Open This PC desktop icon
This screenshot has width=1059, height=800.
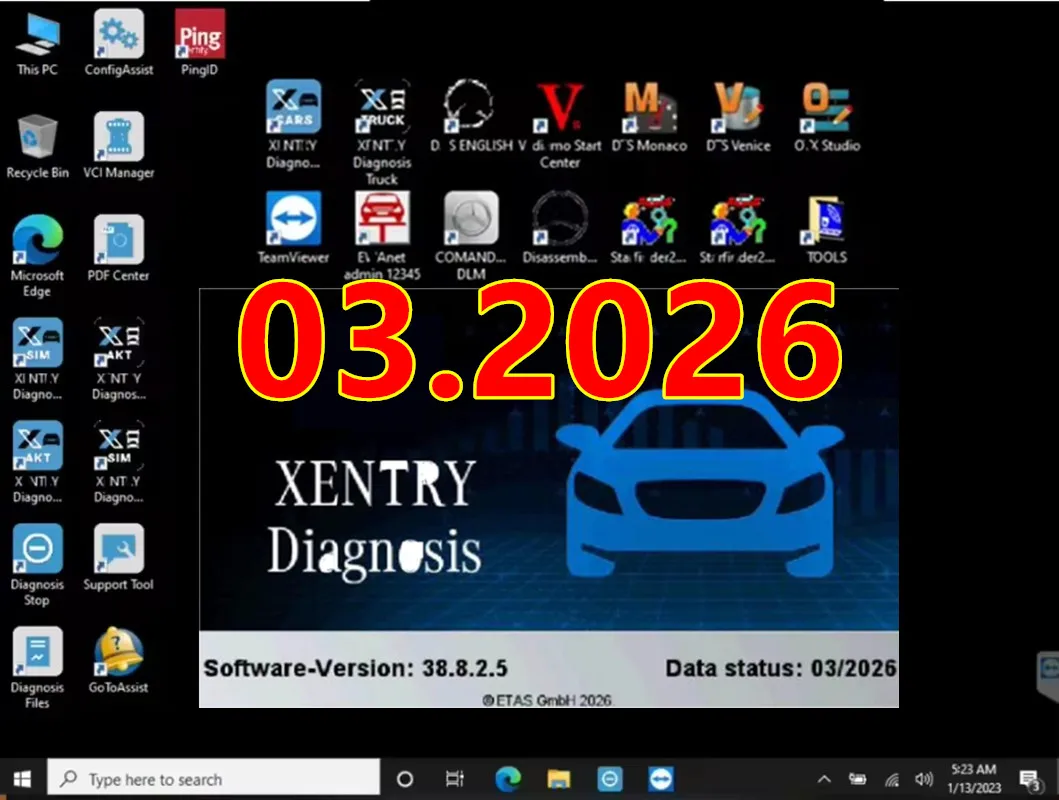click(38, 42)
